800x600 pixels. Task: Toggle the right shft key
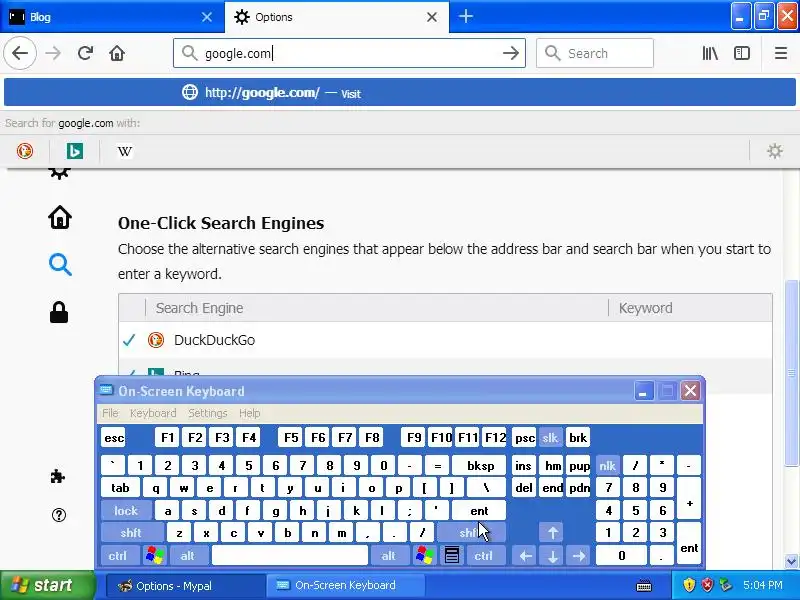pyautogui.click(x=471, y=533)
